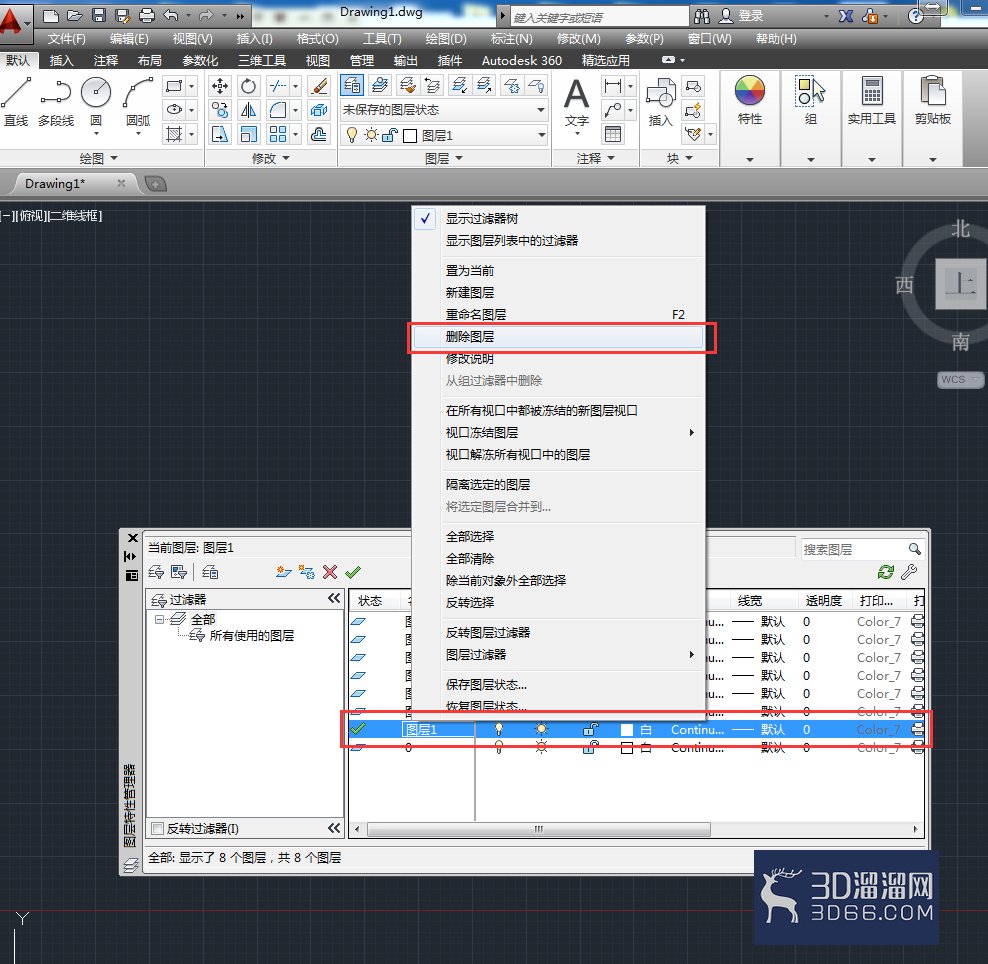Click 全部选择 in context menu
988x964 pixels.
558,536
